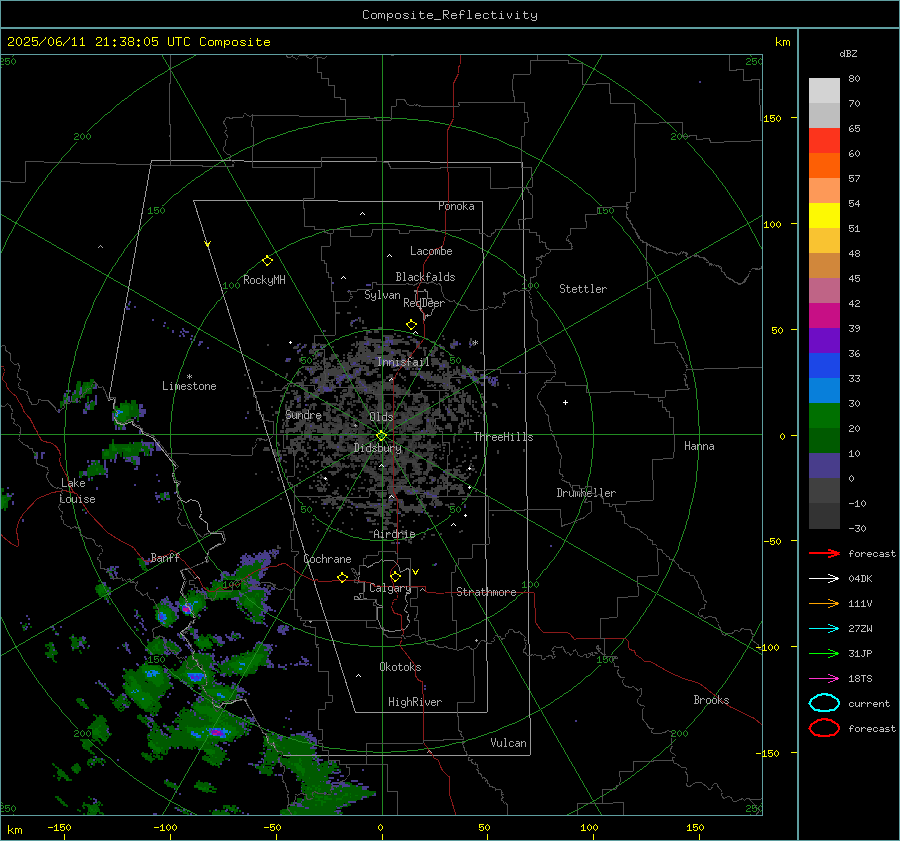Select the pink 42-45 dBZ swatch

824,290
